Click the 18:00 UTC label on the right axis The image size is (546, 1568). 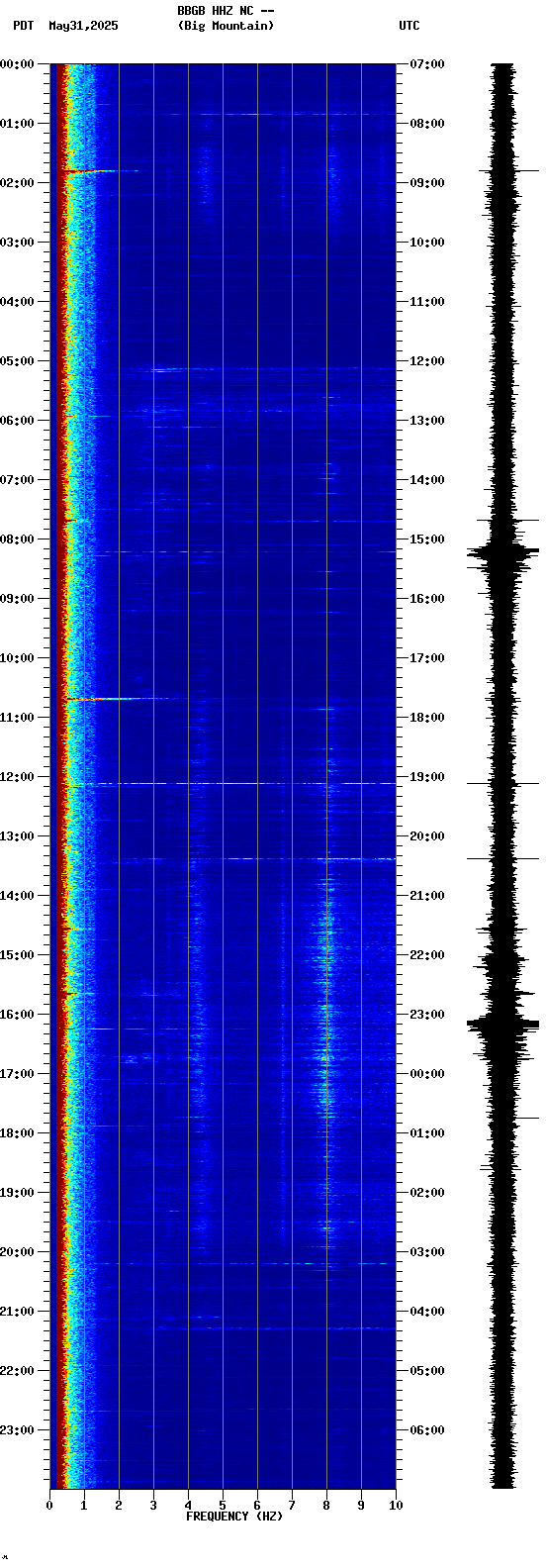click(427, 718)
